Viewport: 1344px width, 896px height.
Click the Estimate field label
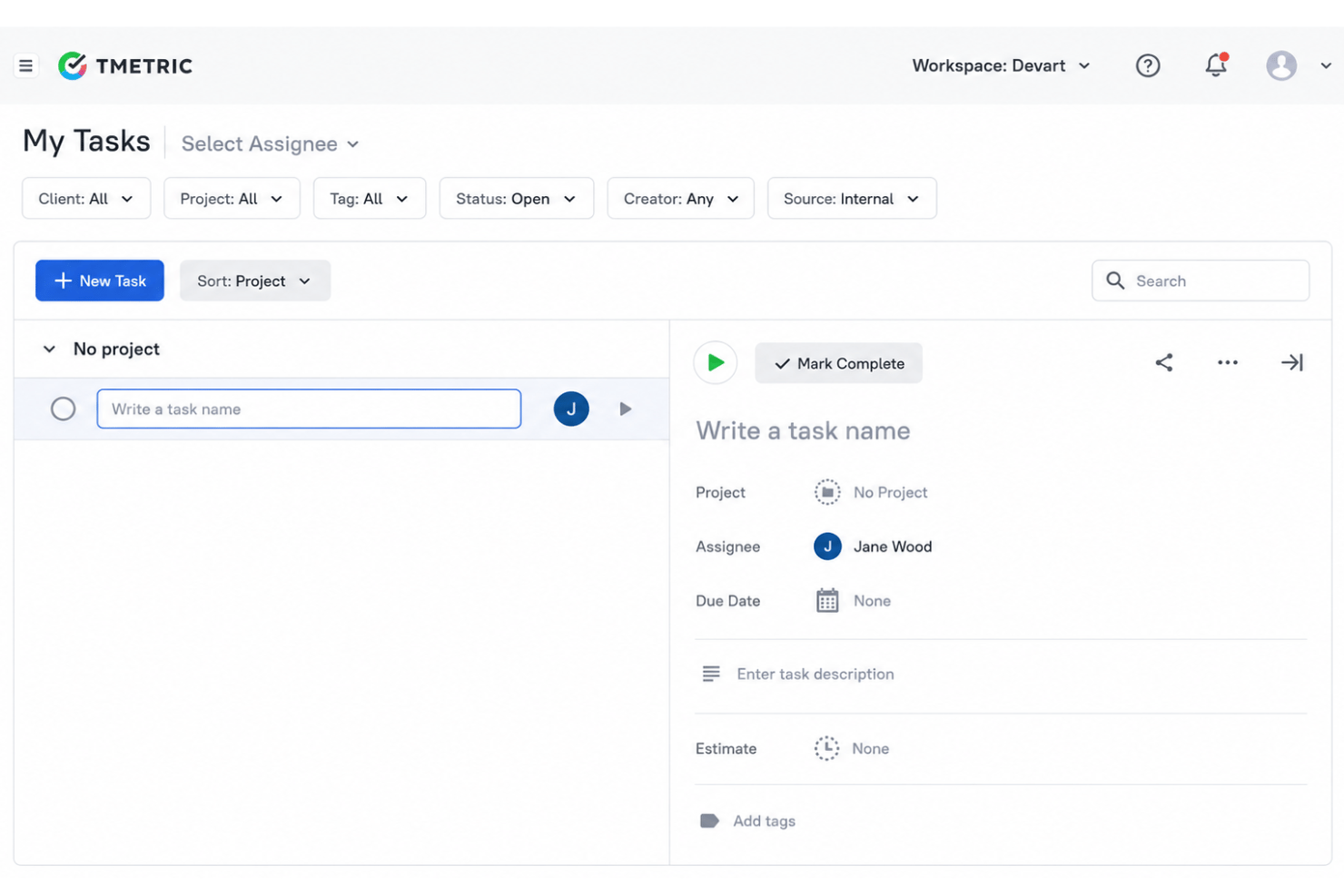tap(726, 748)
